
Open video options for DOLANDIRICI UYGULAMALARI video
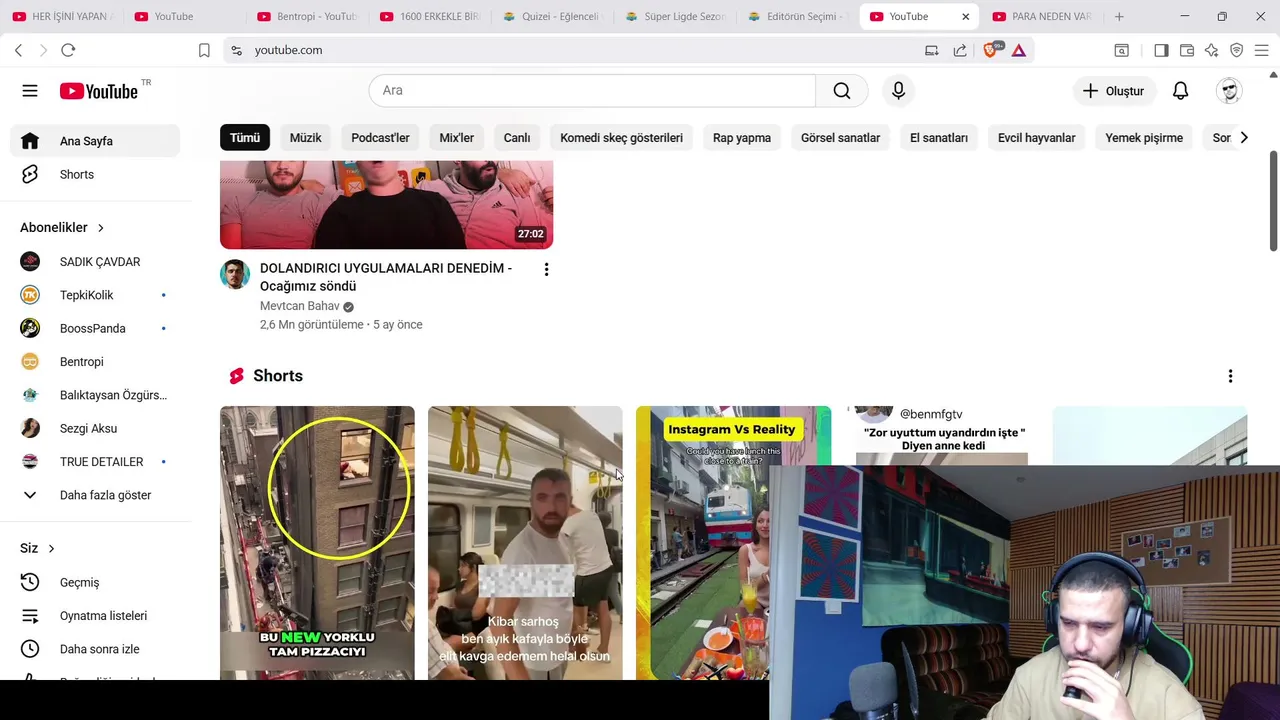point(546,270)
